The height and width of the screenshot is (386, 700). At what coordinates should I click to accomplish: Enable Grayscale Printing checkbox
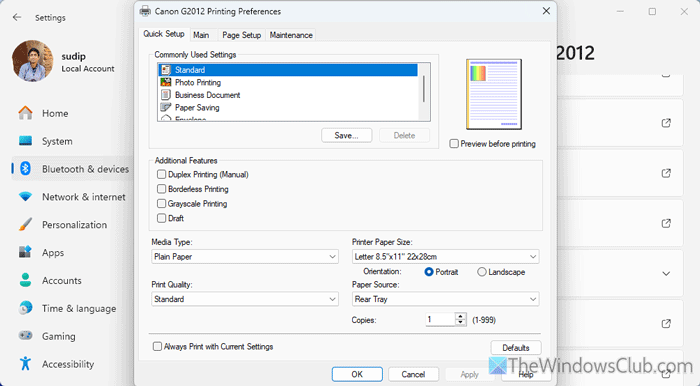click(x=162, y=203)
